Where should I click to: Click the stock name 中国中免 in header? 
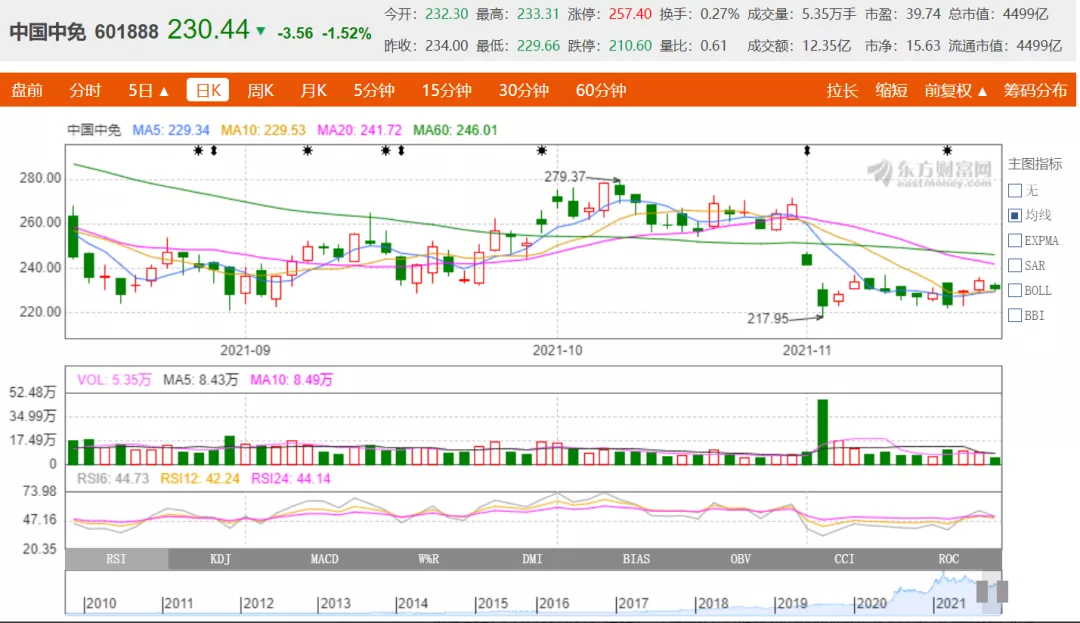coord(48,32)
